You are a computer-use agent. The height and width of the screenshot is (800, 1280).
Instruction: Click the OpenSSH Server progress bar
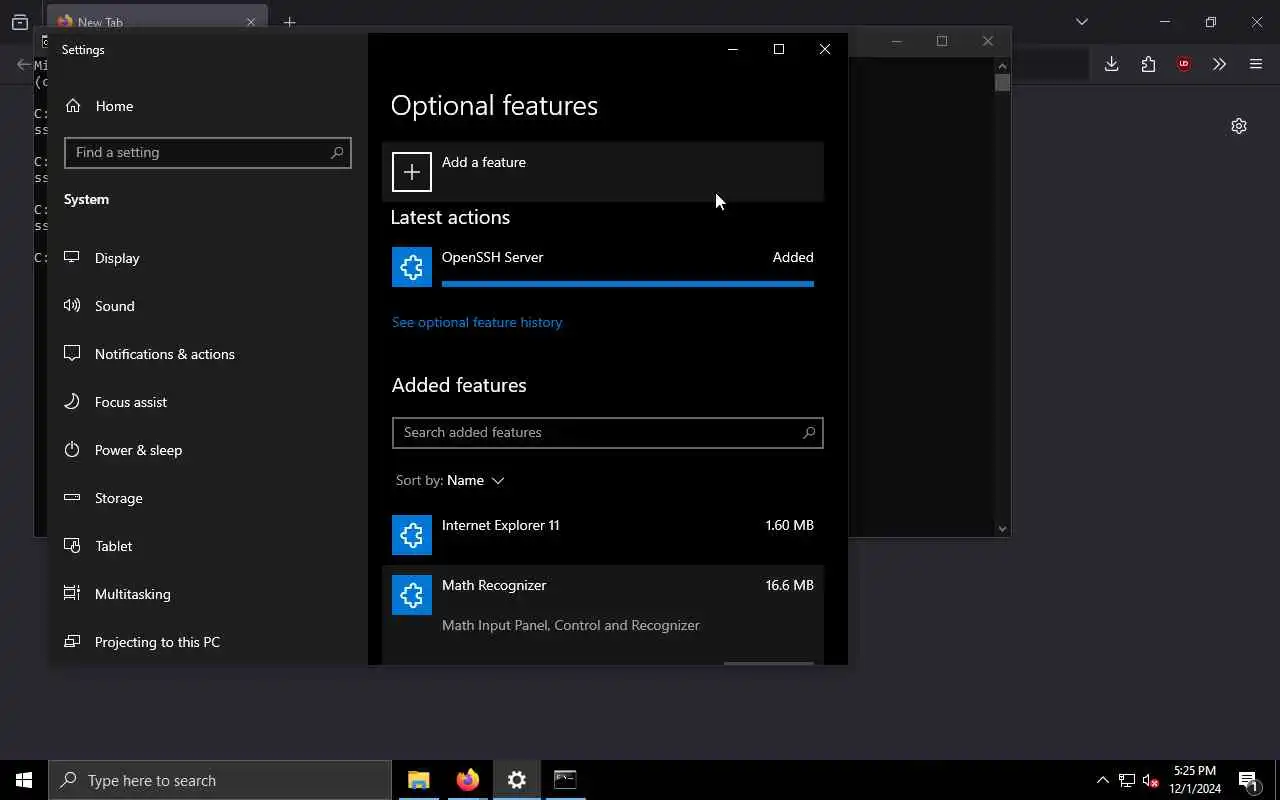pyautogui.click(x=627, y=284)
